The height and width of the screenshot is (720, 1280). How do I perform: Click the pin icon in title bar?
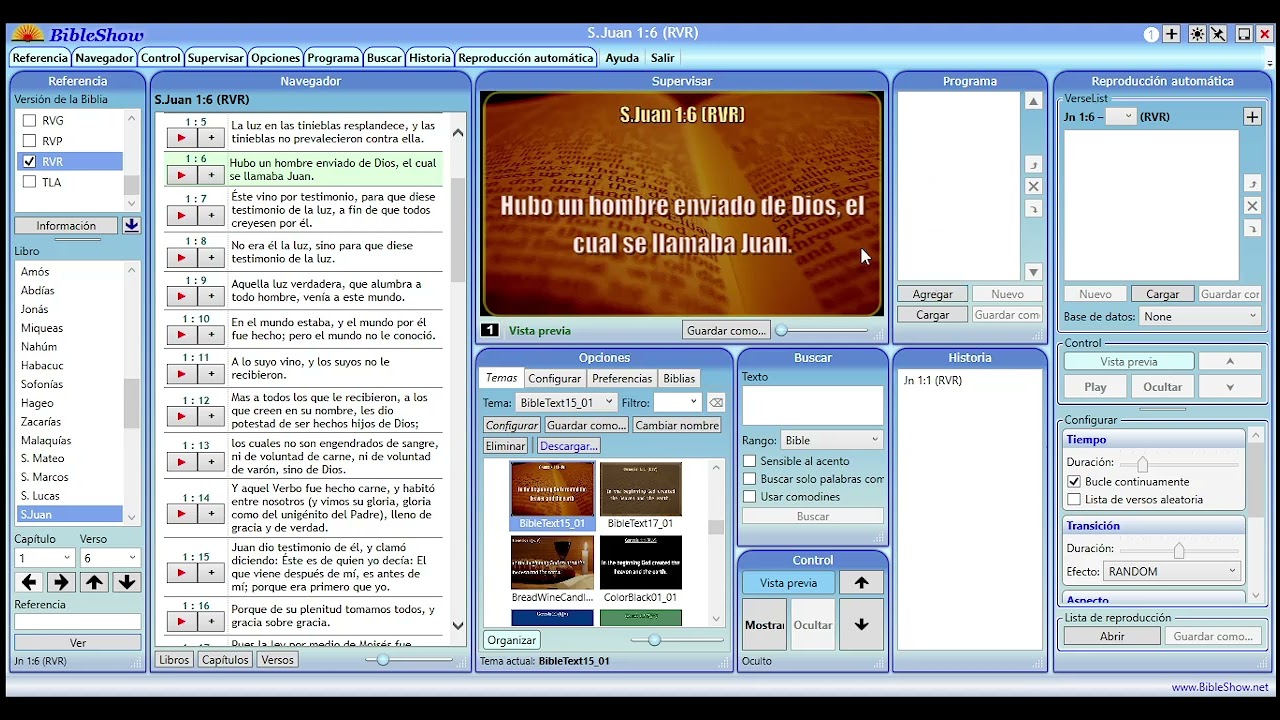pyautogui.click(x=1218, y=34)
